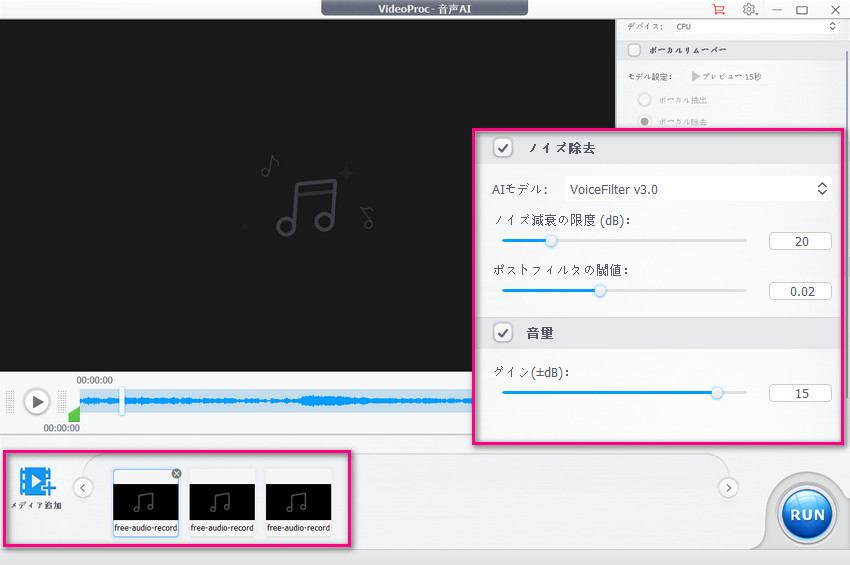Click the メディア追加 add media icon
The image size is (850, 565).
click(x=37, y=481)
